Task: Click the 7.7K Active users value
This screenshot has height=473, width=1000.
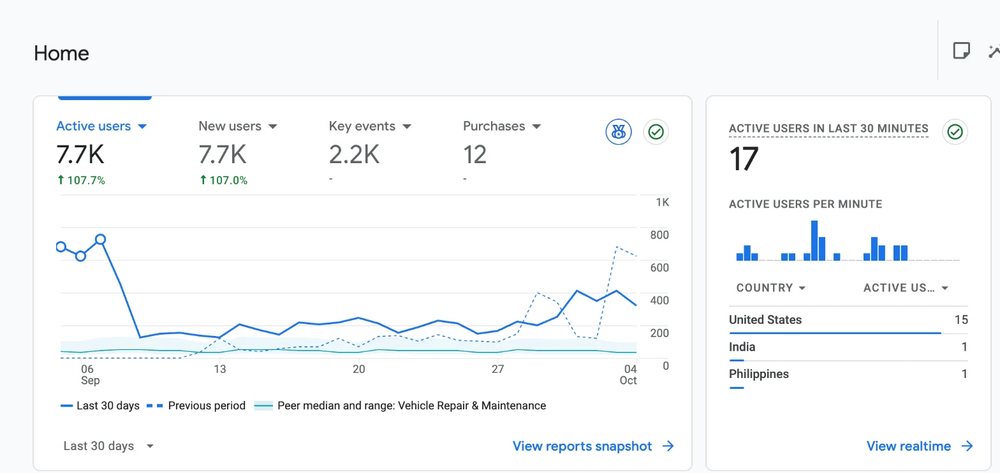Action: tap(80, 155)
